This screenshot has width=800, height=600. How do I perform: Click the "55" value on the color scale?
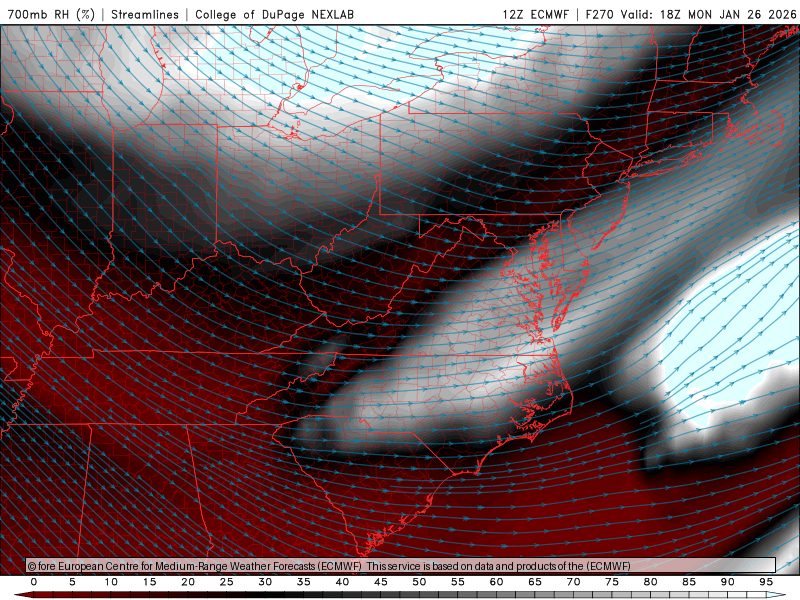point(458,582)
